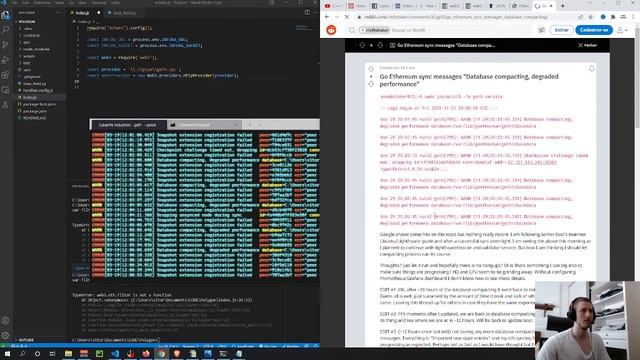Share this page from the address bar
This screenshot has width=640, height=360.
click(x=580, y=17)
